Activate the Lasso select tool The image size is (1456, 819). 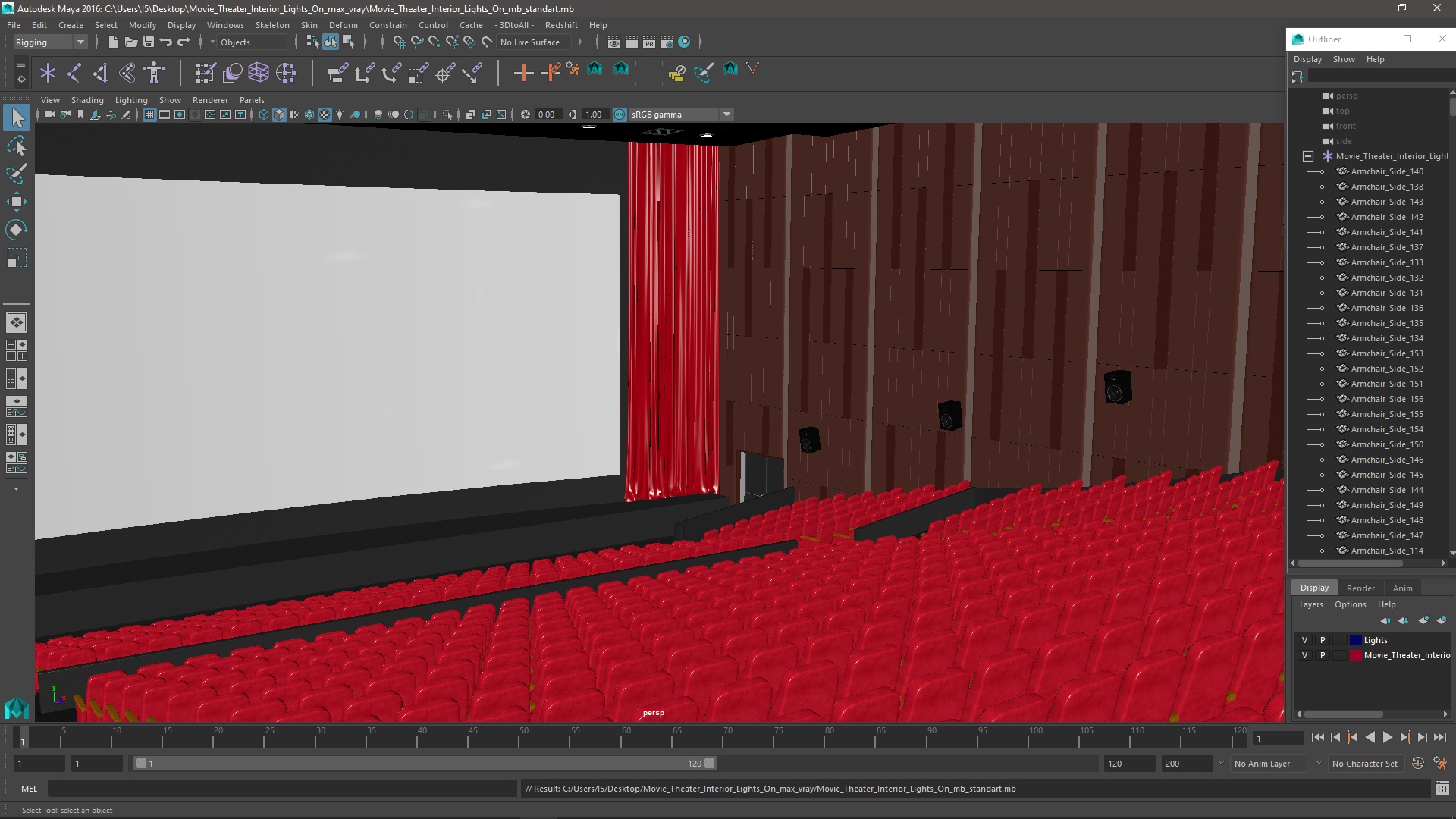[16, 146]
